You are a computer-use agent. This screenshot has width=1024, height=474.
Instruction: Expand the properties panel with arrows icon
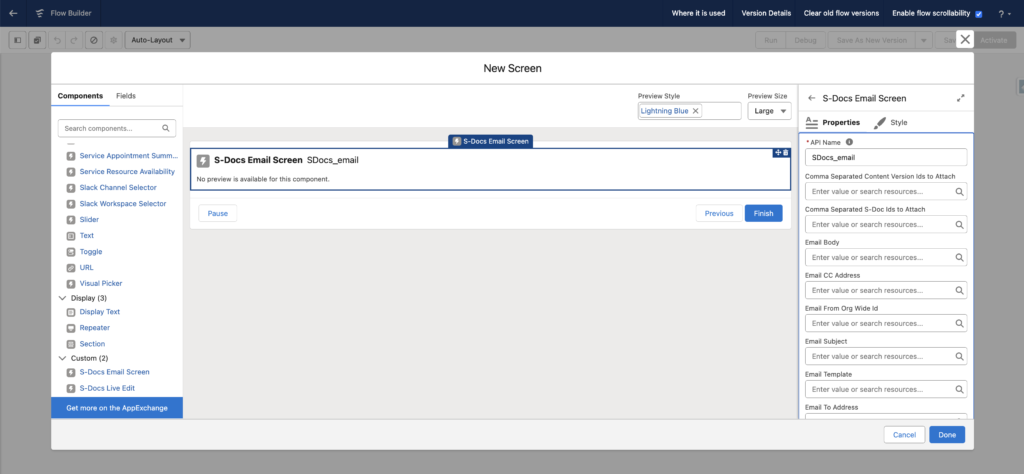961,99
